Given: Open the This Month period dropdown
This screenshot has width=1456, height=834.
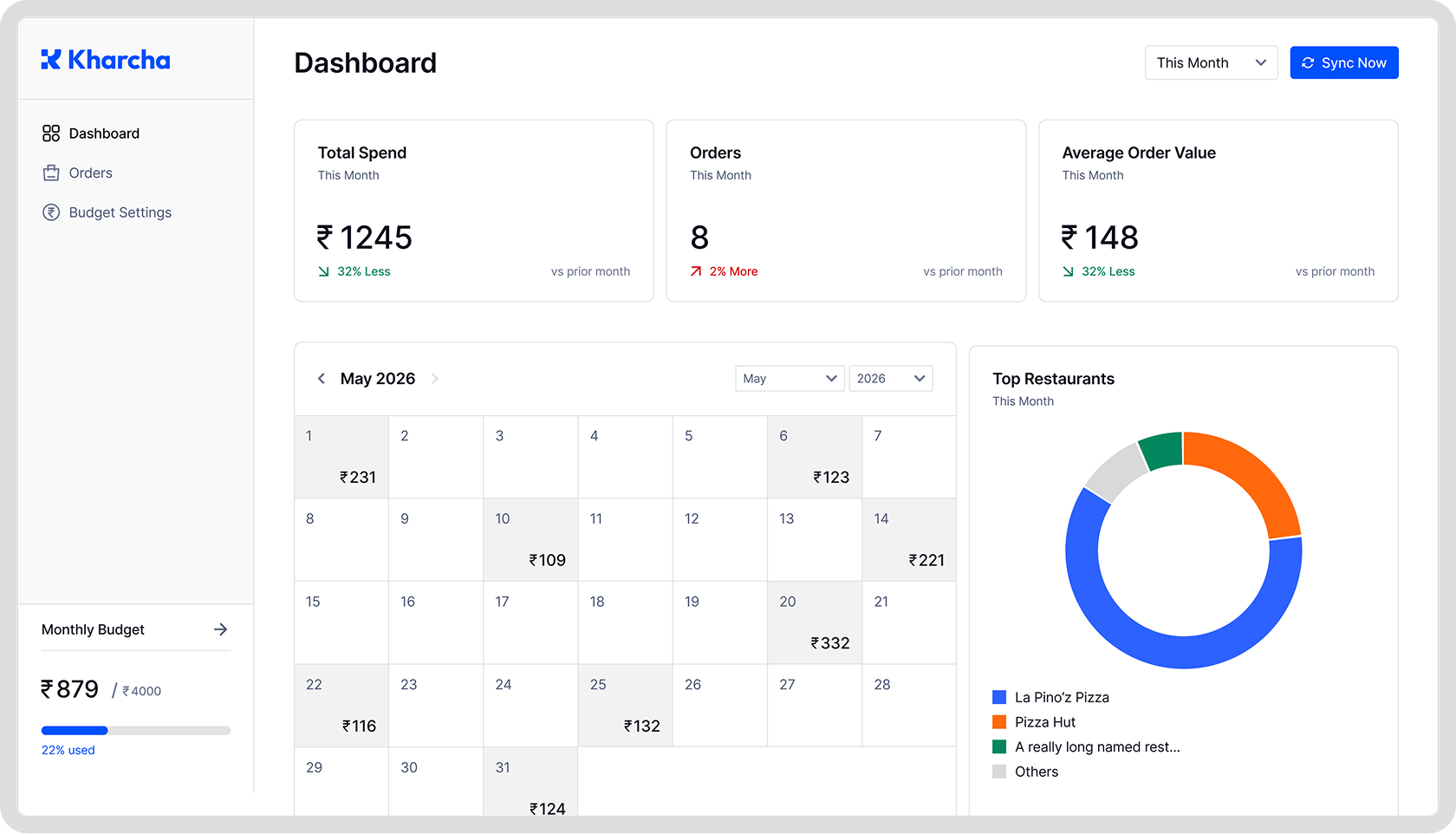Looking at the screenshot, I should 1211,63.
